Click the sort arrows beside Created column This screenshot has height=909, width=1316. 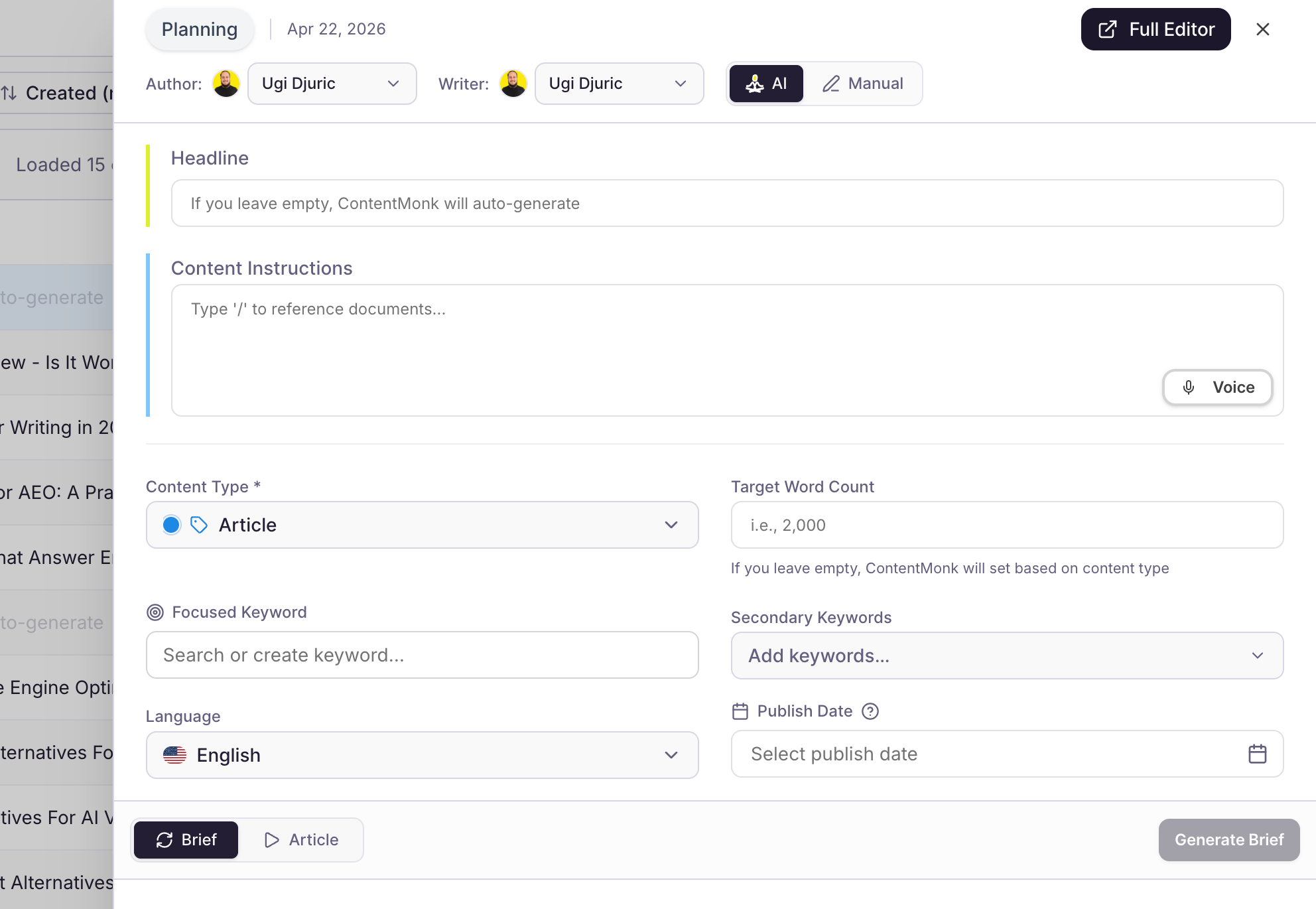9,93
